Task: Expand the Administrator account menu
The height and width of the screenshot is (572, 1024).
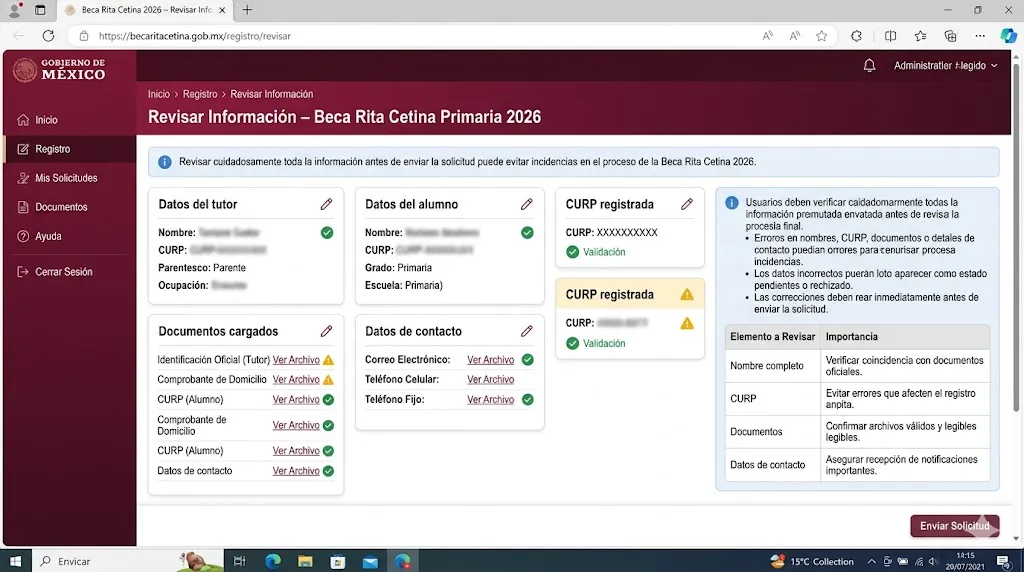Action: pyautogui.click(x=945, y=65)
